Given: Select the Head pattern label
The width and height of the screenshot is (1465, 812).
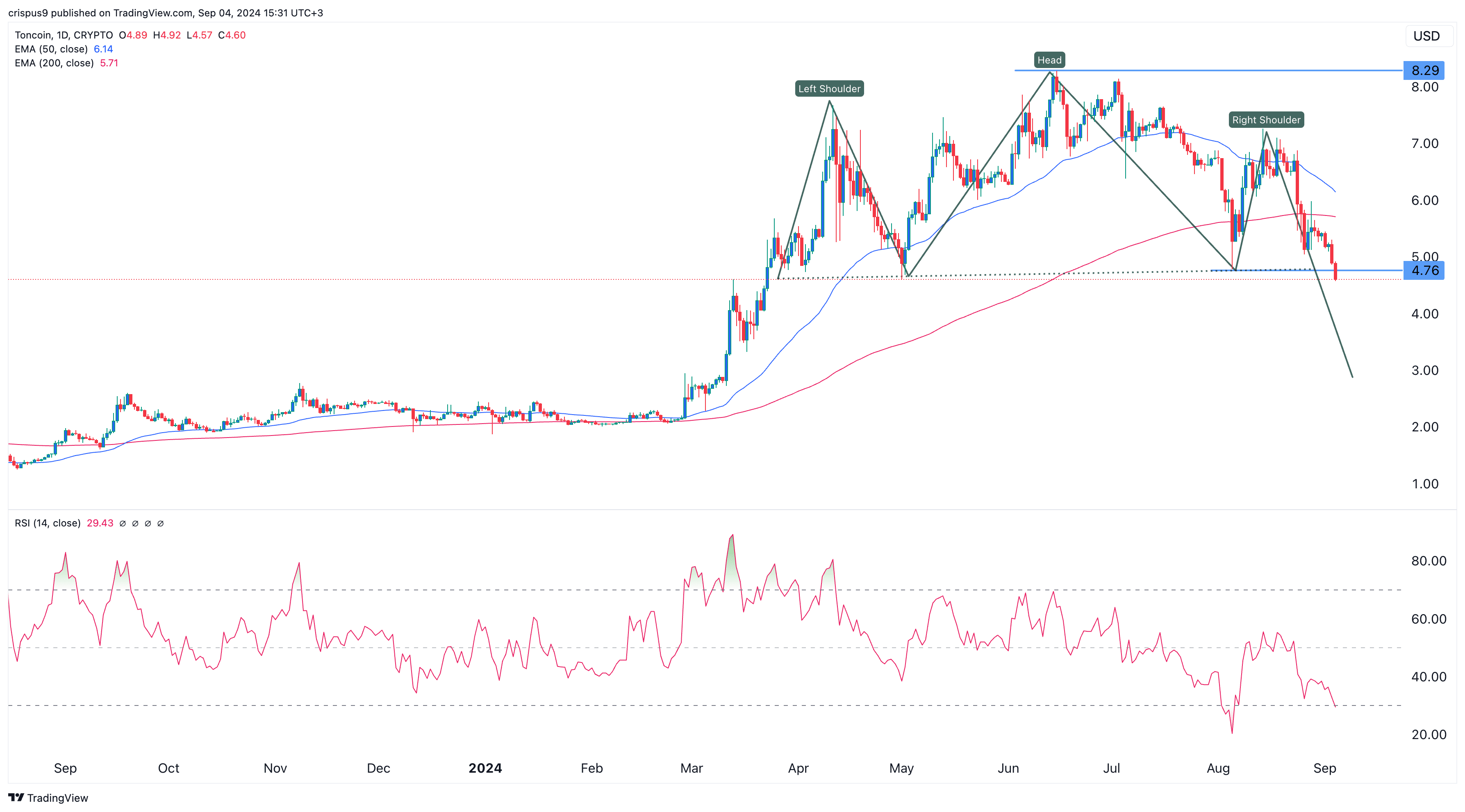Looking at the screenshot, I should click(1049, 60).
